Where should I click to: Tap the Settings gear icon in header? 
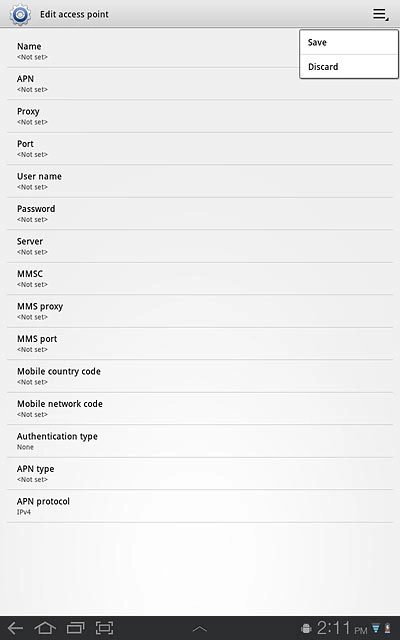click(x=20, y=14)
